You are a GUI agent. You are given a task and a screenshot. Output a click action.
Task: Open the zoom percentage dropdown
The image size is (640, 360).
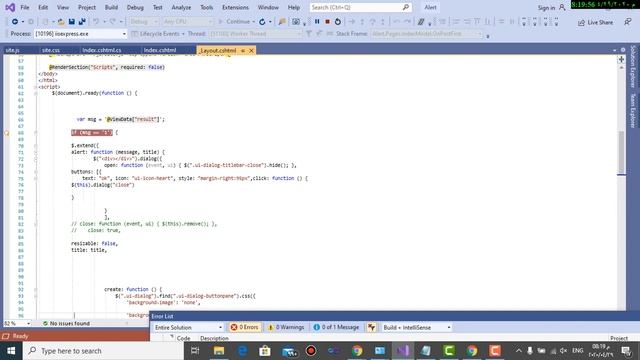pyautogui.click(x=17, y=323)
